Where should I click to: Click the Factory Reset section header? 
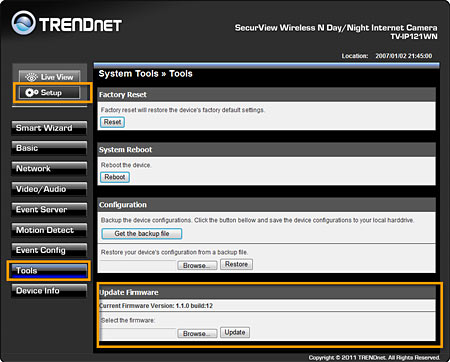pos(266,95)
